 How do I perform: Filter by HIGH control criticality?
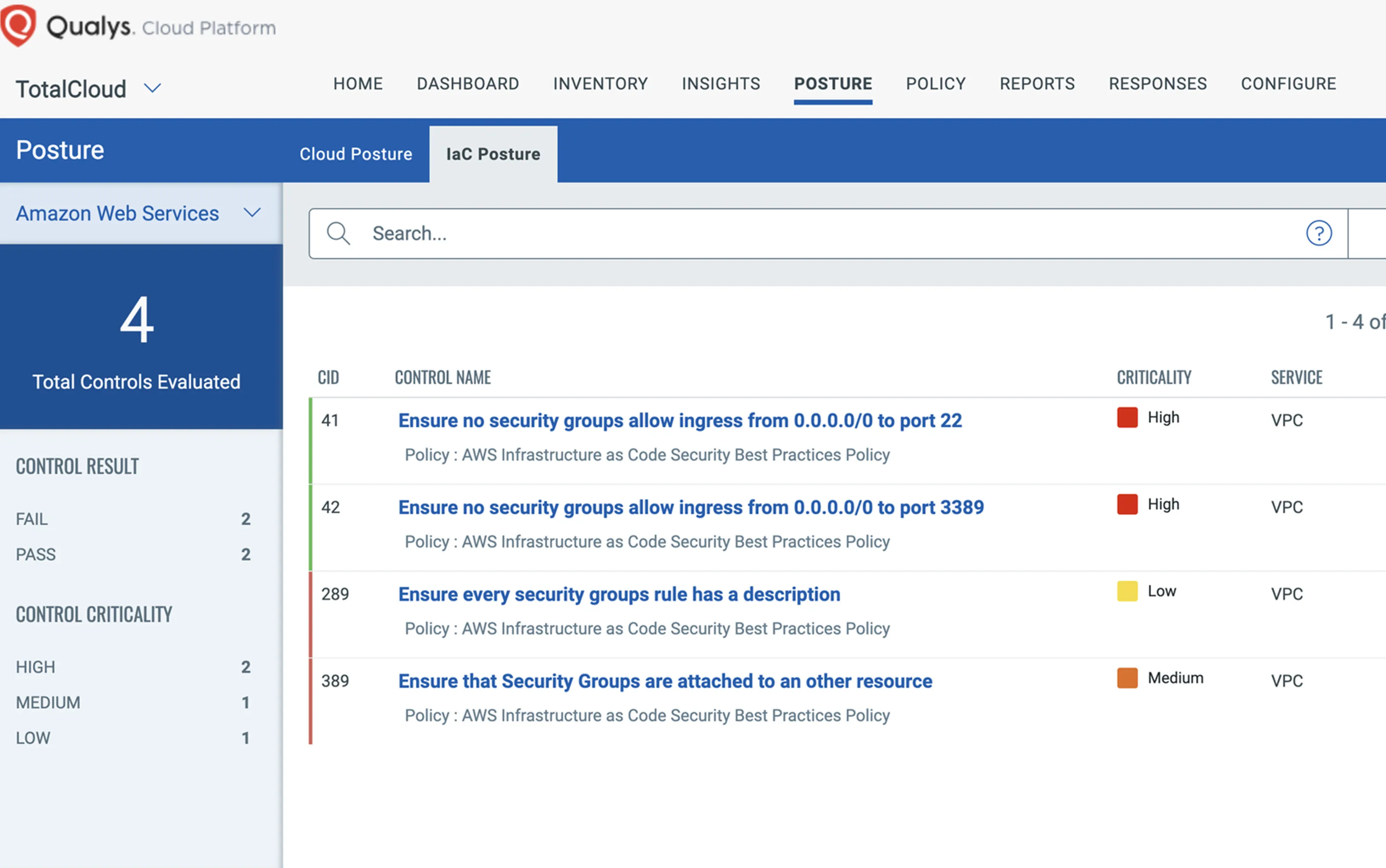pyautogui.click(x=36, y=667)
